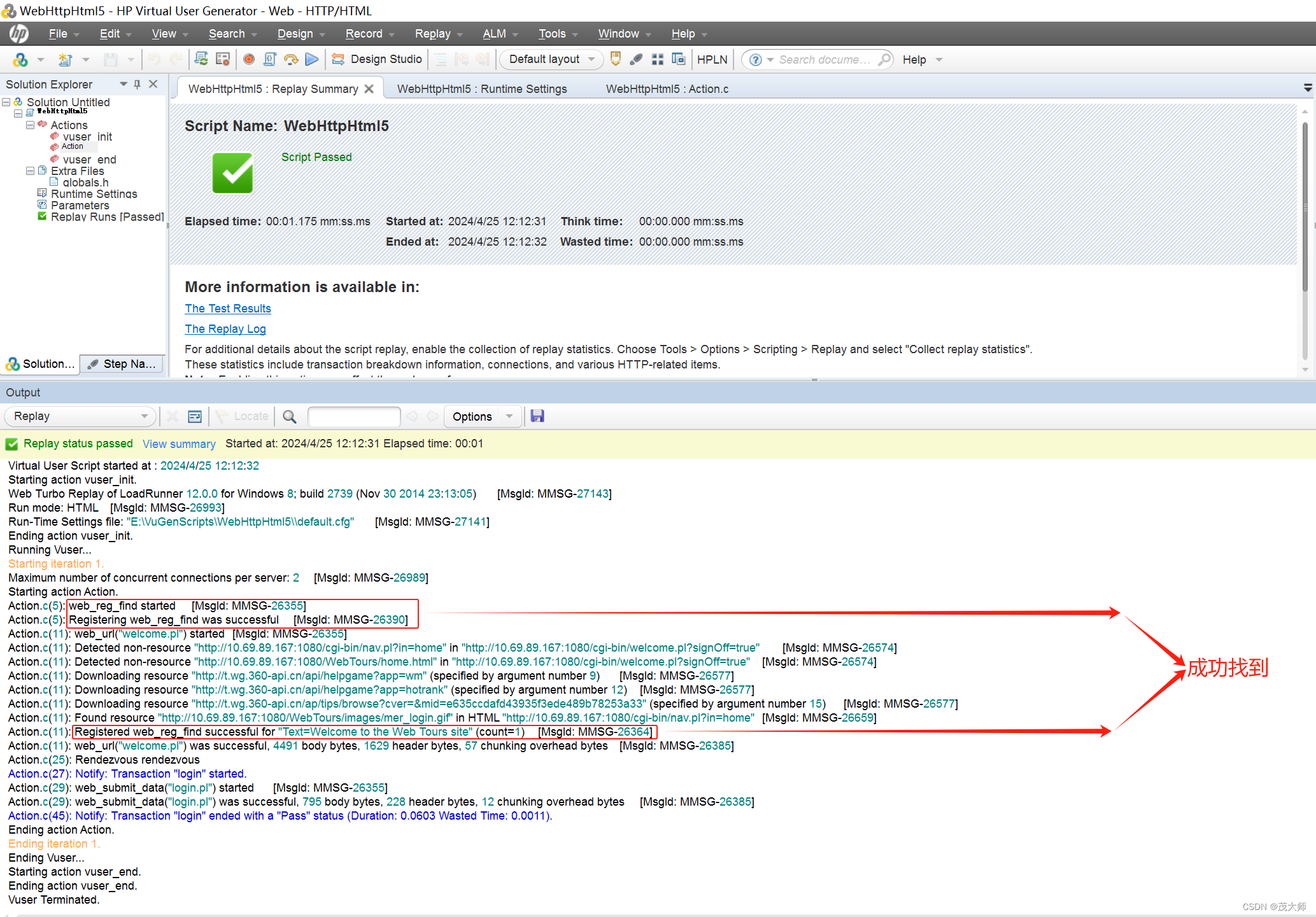The width and height of the screenshot is (1316, 917).
Task: Open Design Studio from the toolbar
Action: coord(377,59)
